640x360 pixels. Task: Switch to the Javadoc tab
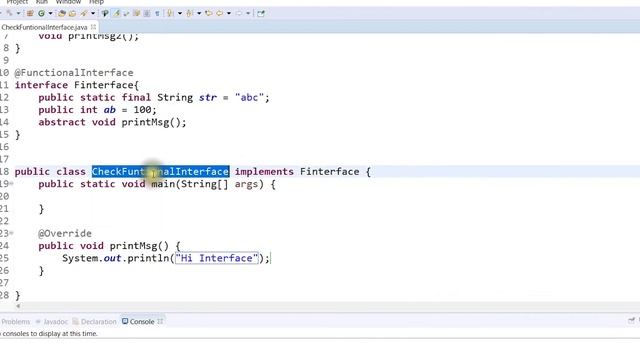(x=52, y=322)
